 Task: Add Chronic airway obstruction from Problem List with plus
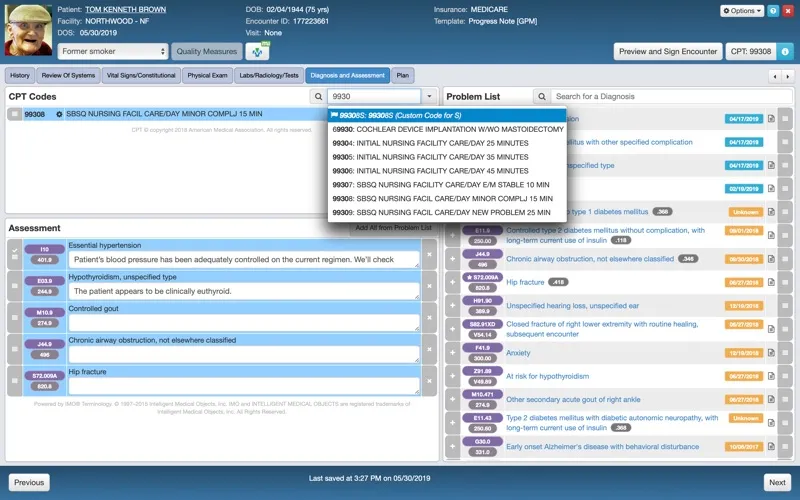453,259
